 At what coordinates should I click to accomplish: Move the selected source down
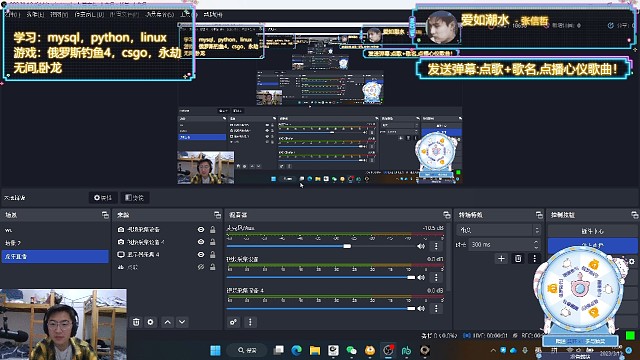(x=182, y=322)
